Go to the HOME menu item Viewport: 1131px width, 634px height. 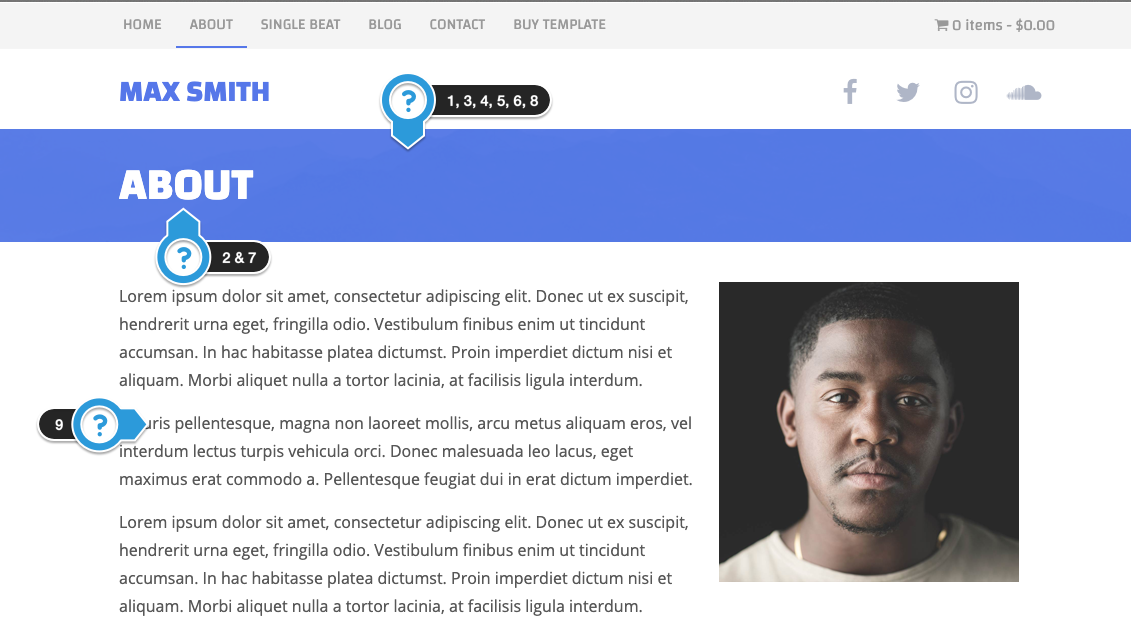142,25
